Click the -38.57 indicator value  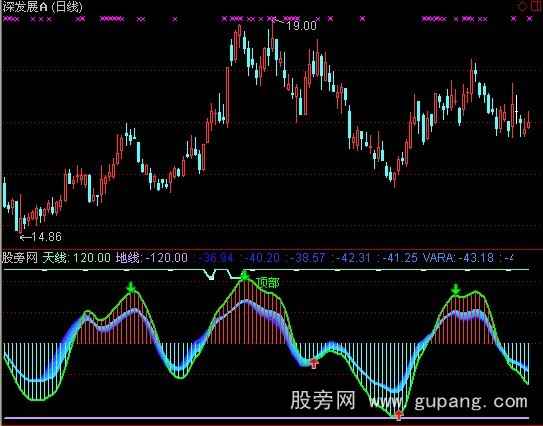[x=308, y=258]
